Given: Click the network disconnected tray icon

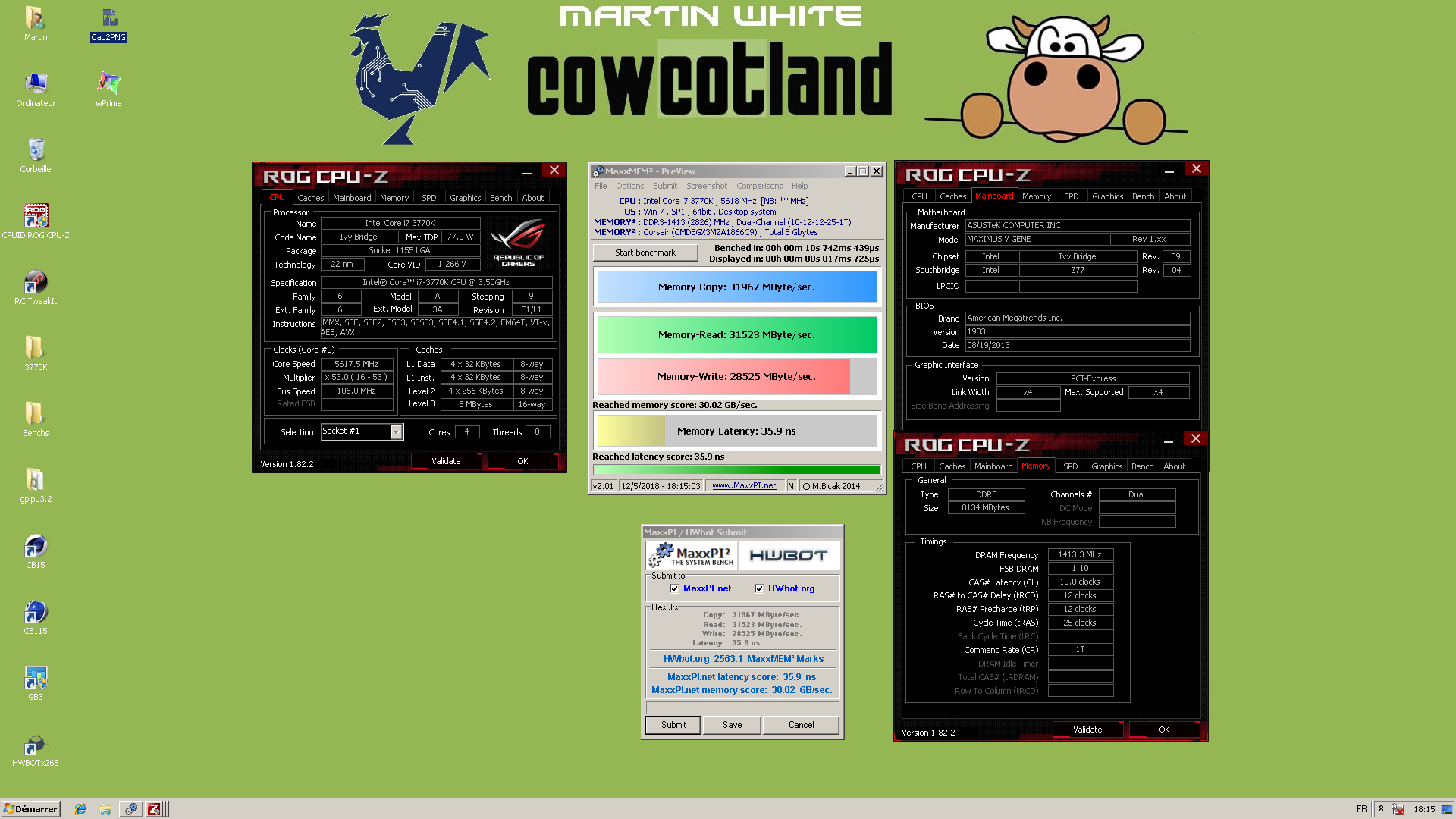Looking at the screenshot, I should 1398,809.
